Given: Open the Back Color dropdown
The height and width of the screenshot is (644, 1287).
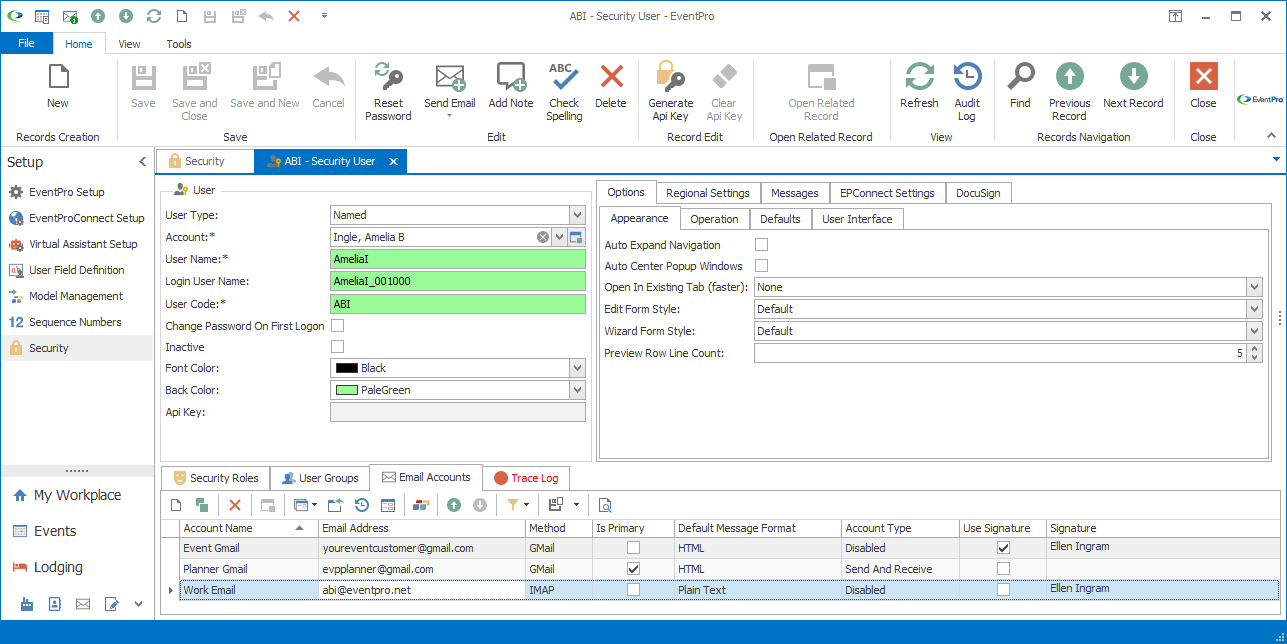Looking at the screenshot, I should pos(577,390).
